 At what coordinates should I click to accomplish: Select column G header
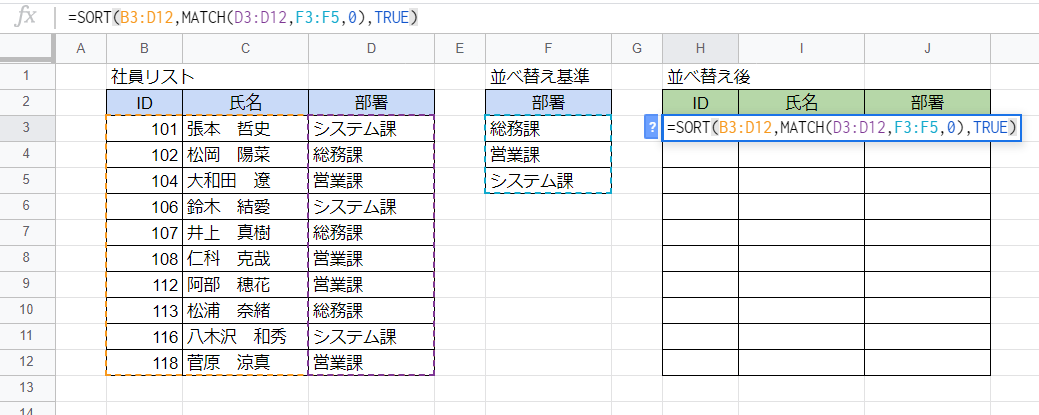pyautogui.click(x=637, y=48)
